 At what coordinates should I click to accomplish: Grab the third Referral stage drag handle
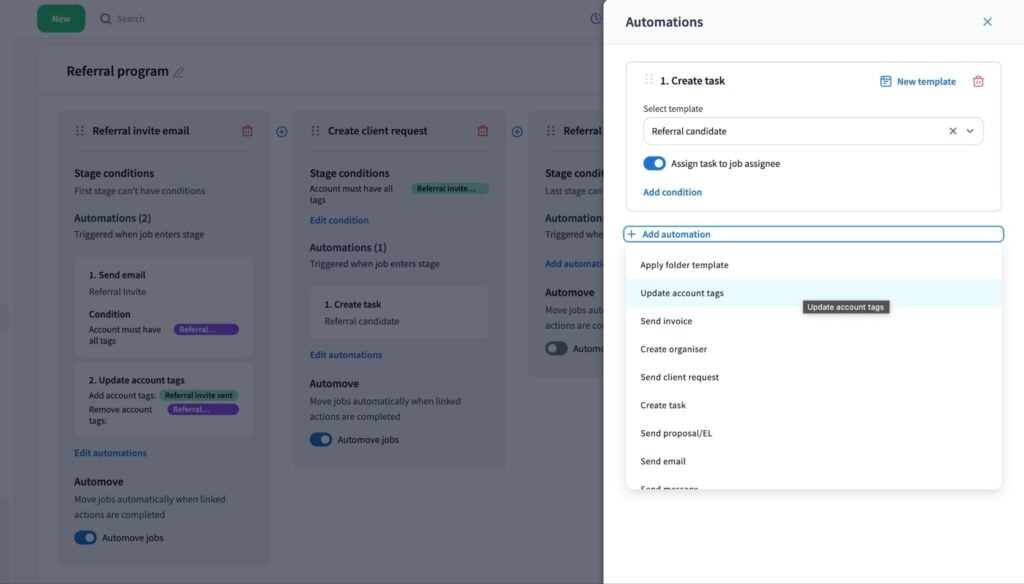(x=551, y=131)
